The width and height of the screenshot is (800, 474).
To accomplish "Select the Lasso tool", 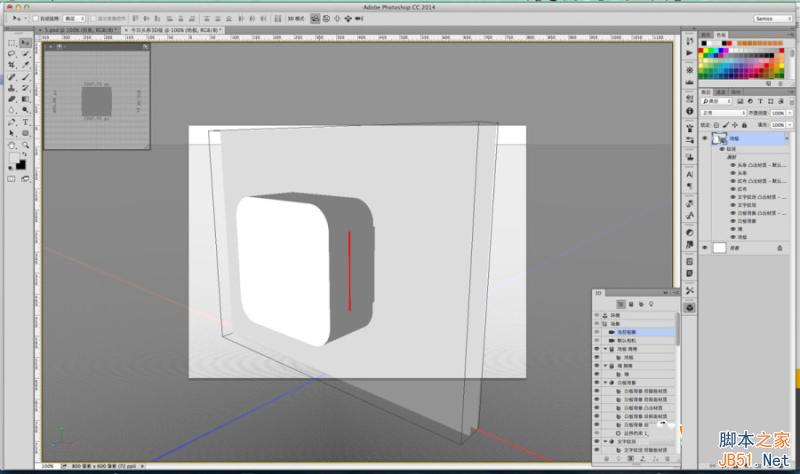I will (11, 54).
